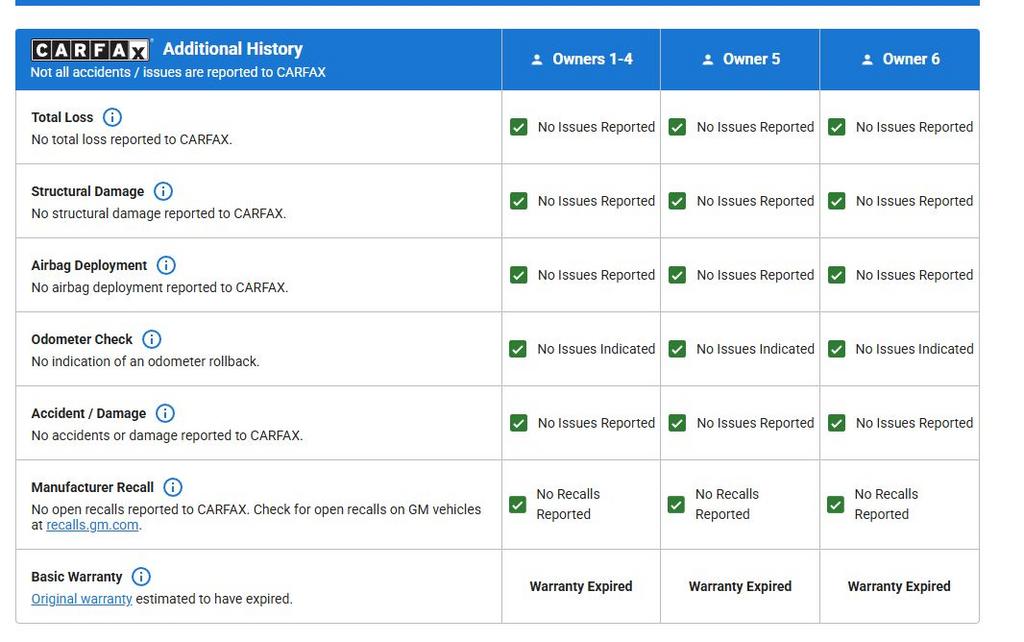Image resolution: width=1024 pixels, height=642 pixels.
Task: Click the Basic Warranty info icon
Action: click(x=141, y=577)
